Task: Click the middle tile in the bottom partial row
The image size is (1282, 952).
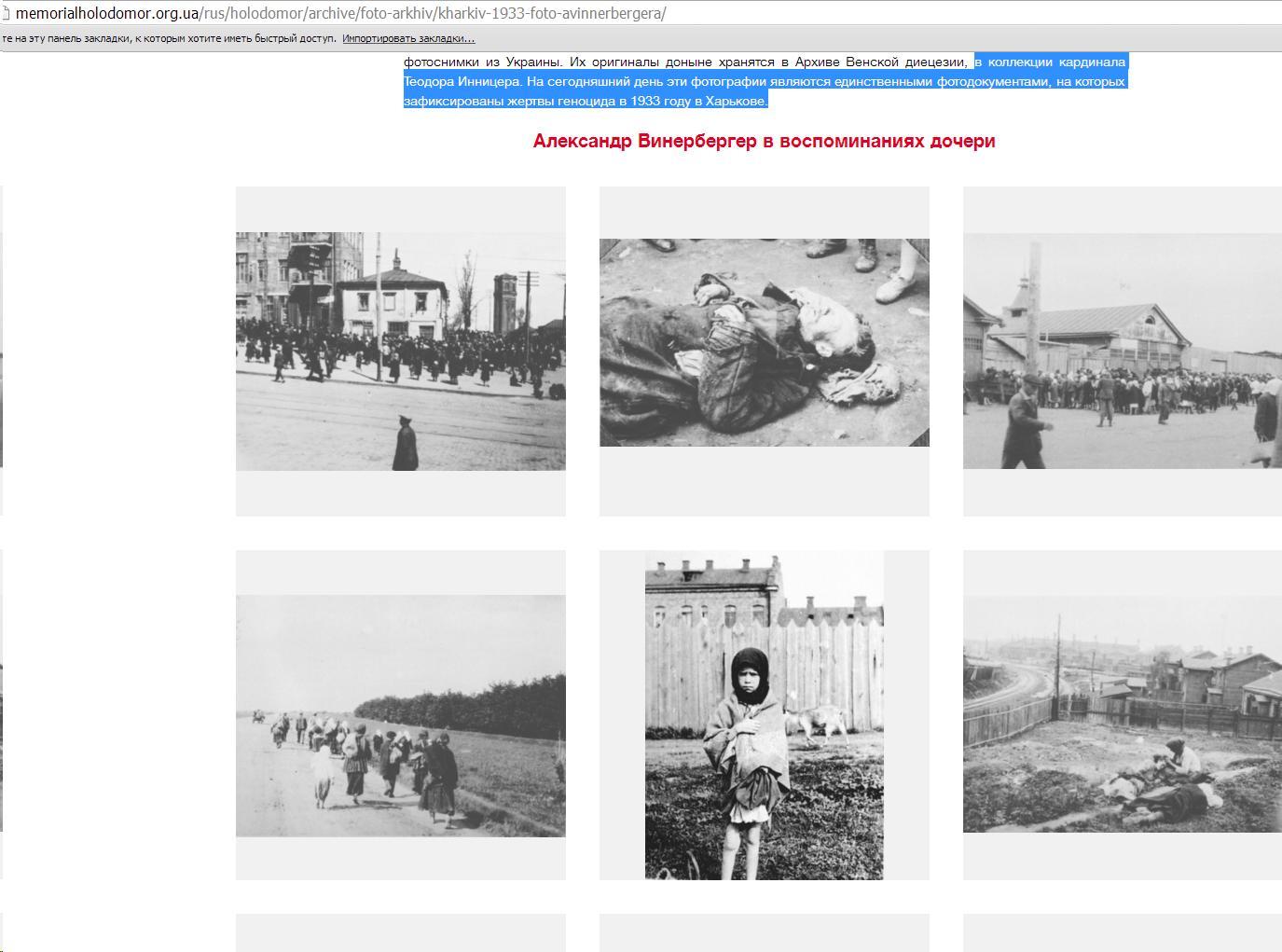Action: (764, 932)
